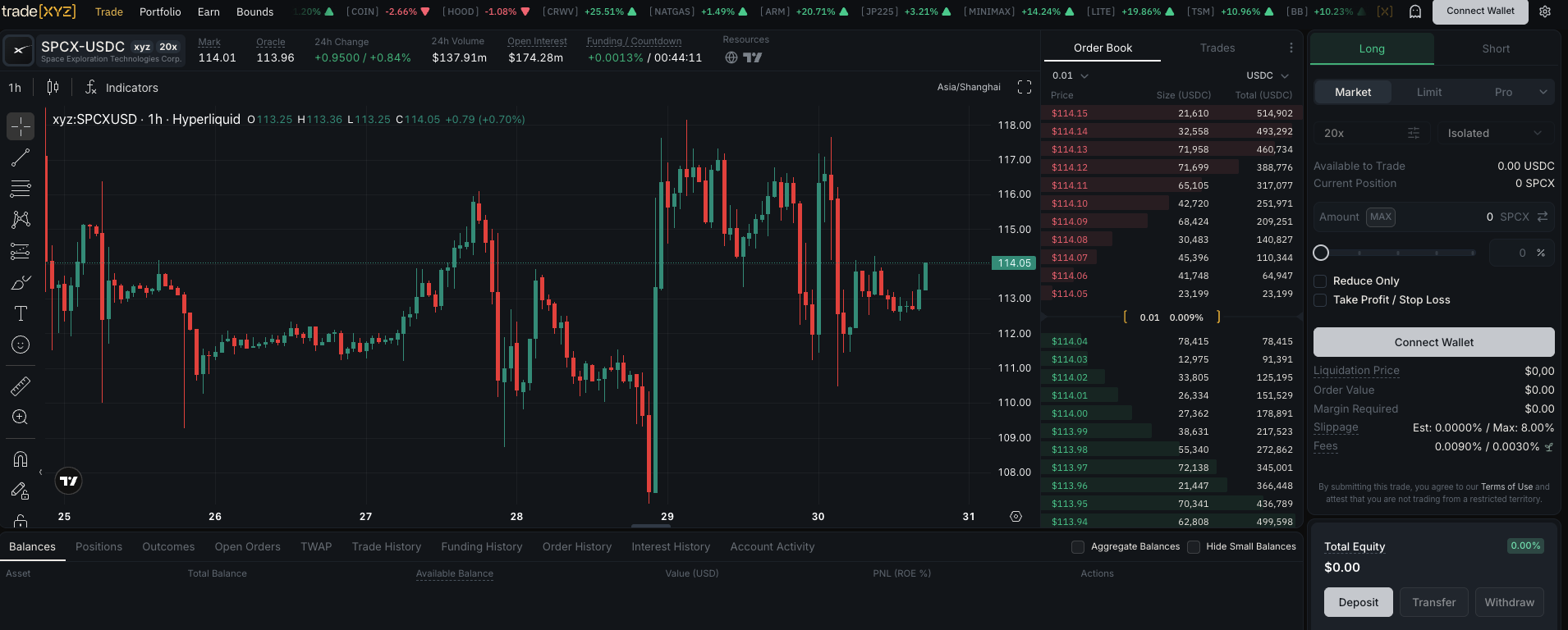Open the 0.01 price grouping dropdown
Image resolution: width=1568 pixels, height=630 pixels.
click(x=1071, y=75)
